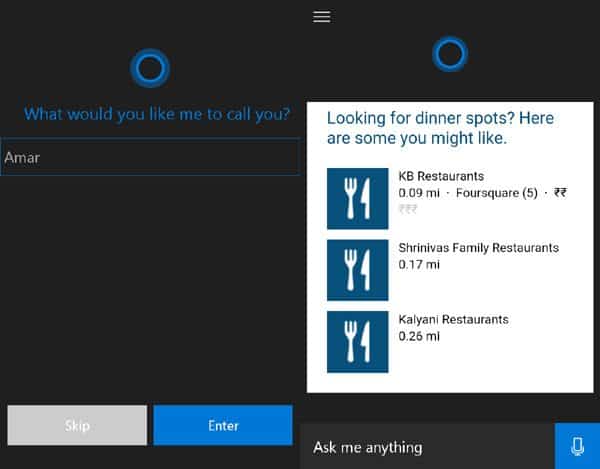Click the 0.17 mi distance text
The height and width of the screenshot is (469, 600).
(x=419, y=264)
